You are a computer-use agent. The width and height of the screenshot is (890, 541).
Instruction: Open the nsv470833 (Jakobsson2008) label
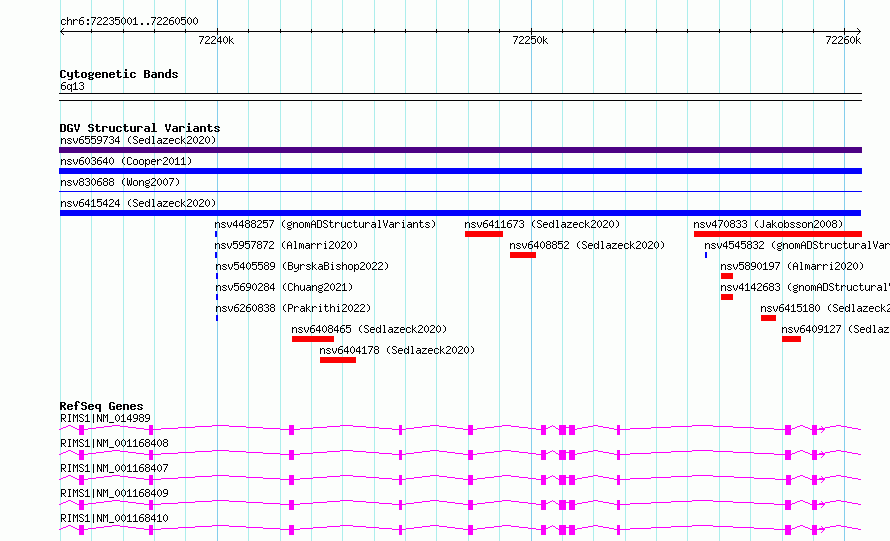coord(768,224)
